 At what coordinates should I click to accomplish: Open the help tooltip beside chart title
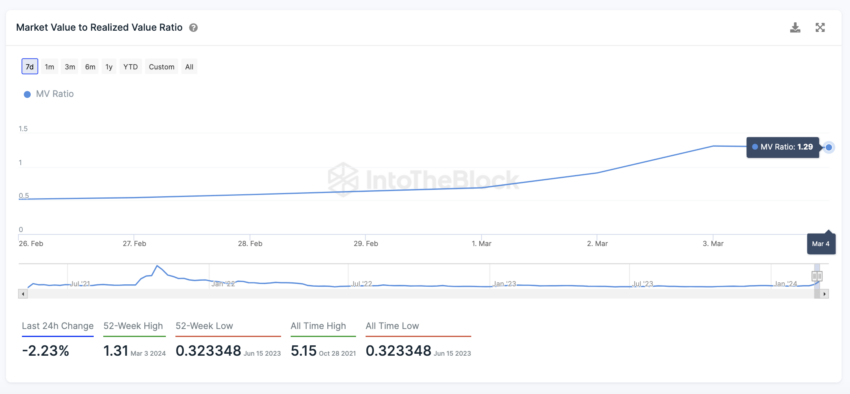click(x=193, y=28)
